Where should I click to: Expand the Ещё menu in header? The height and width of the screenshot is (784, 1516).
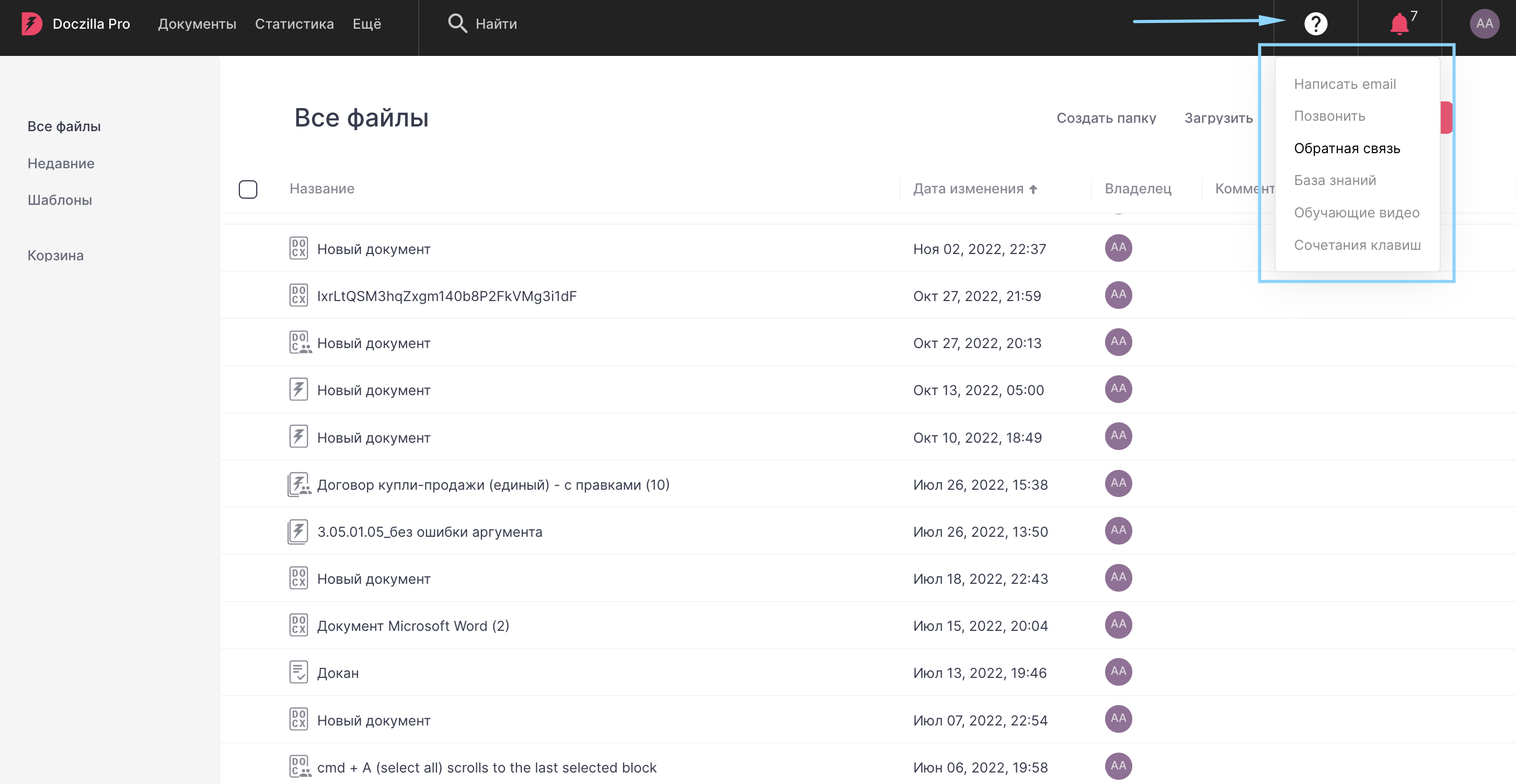pos(366,24)
